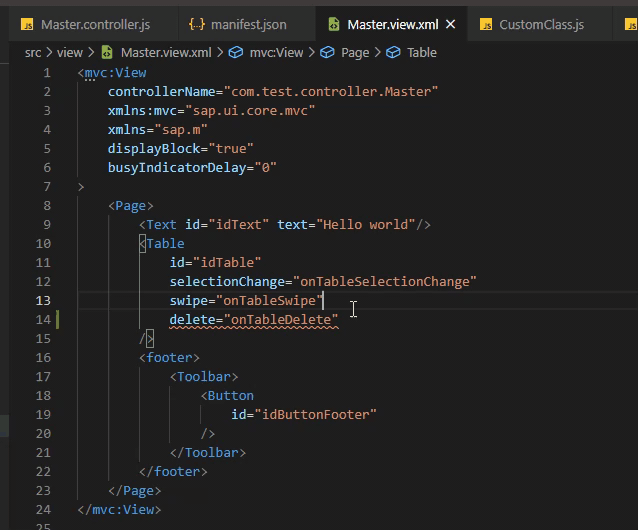Open the CustomClass.js tab

540,25
